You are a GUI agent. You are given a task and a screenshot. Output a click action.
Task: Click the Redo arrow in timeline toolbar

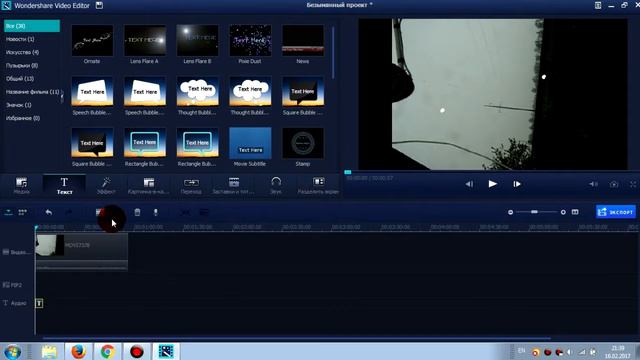(x=69, y=212)
